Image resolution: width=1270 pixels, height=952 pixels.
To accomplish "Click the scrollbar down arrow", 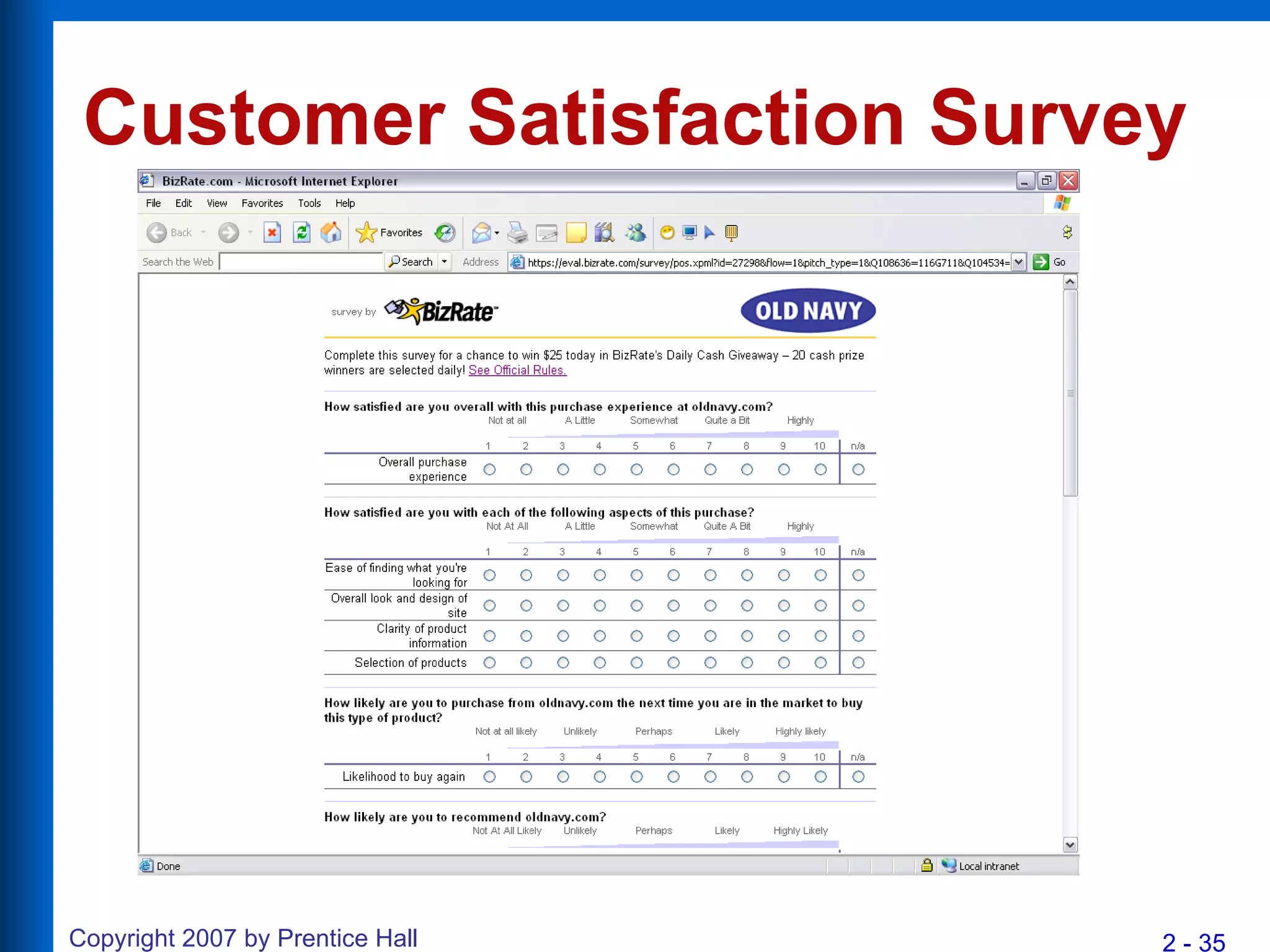I will pos(1070,845).
